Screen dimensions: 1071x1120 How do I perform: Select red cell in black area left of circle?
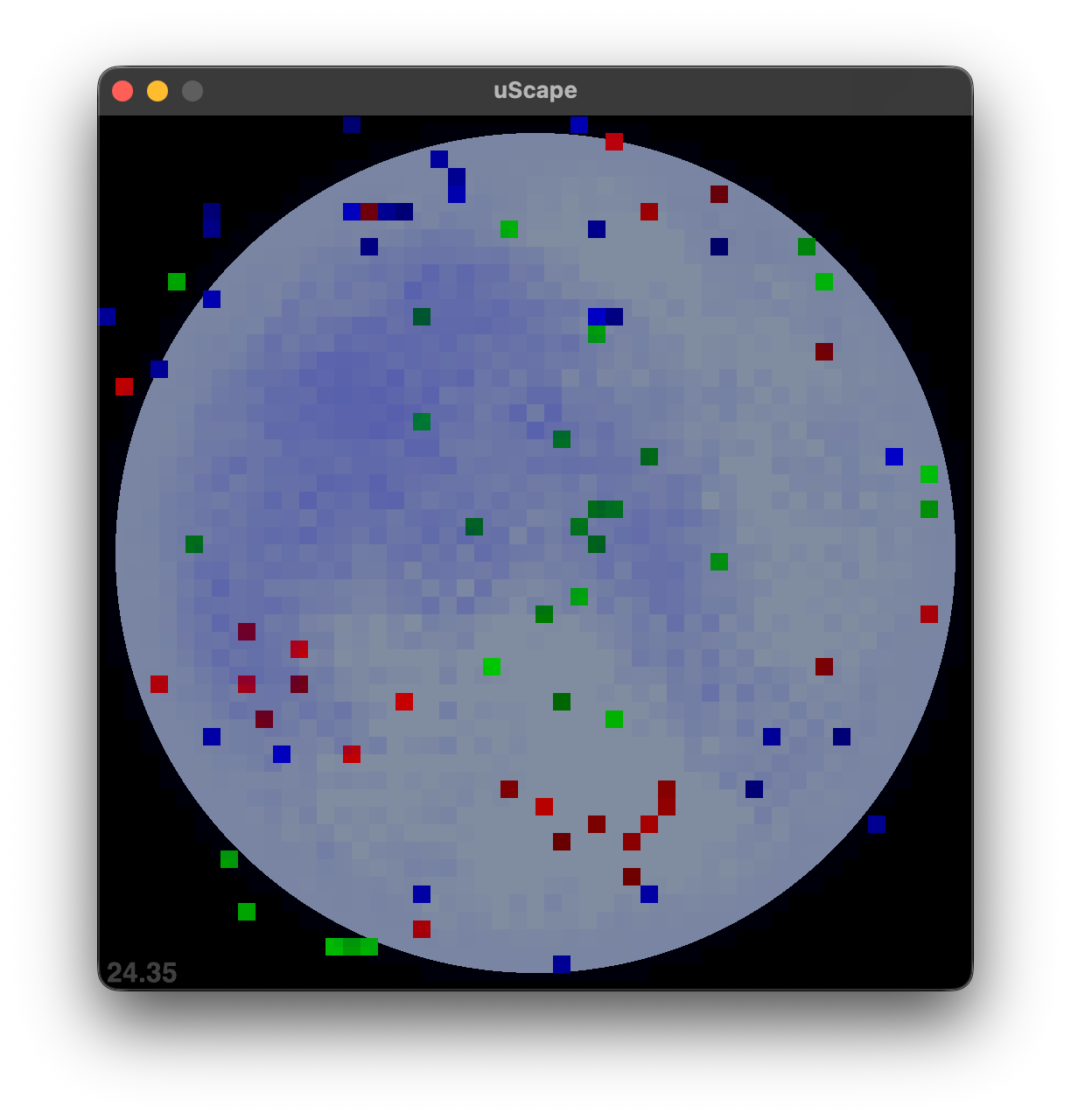(x=124, y=387)
